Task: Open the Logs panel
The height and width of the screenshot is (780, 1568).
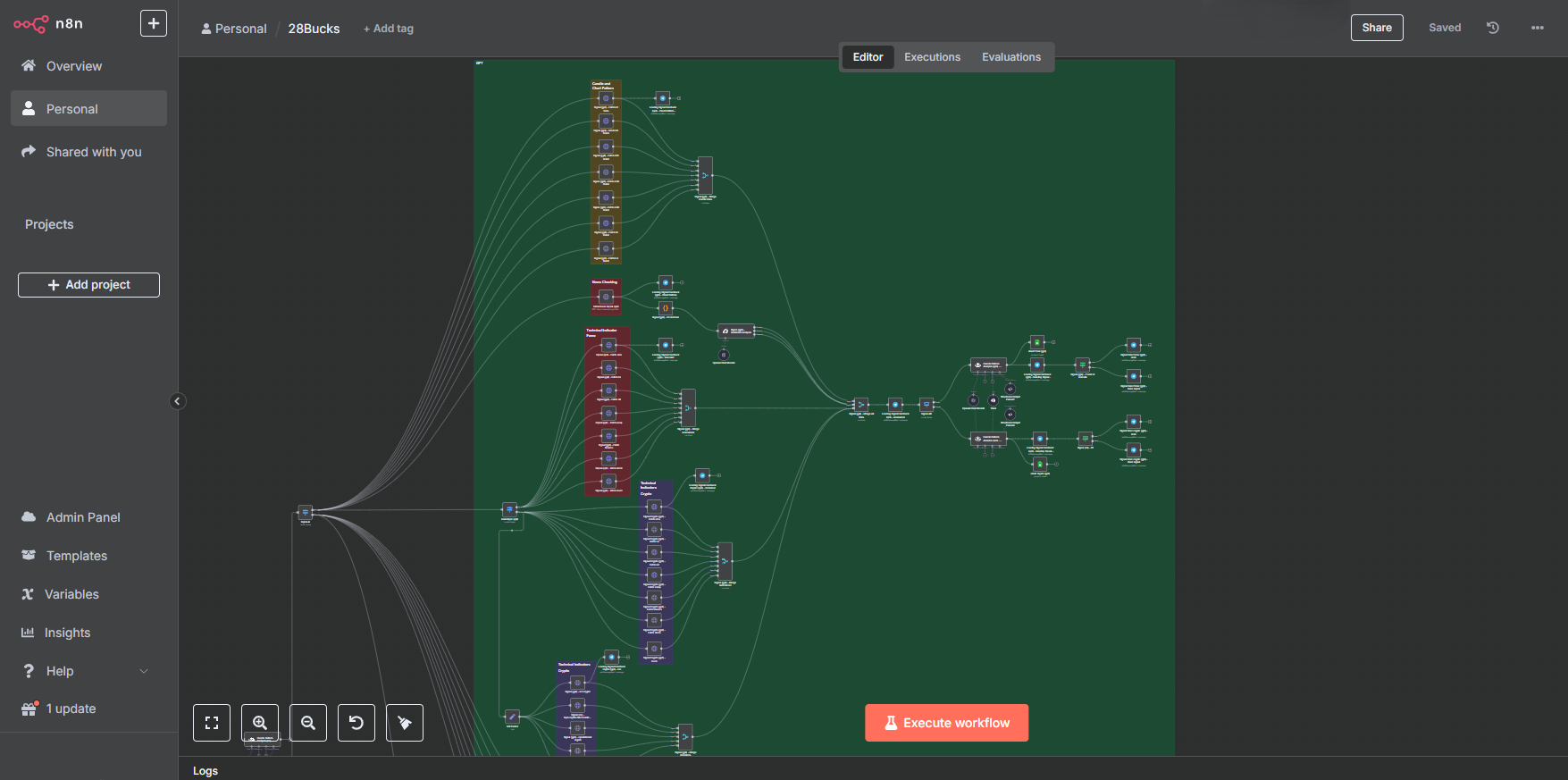Action: [205, 770]
